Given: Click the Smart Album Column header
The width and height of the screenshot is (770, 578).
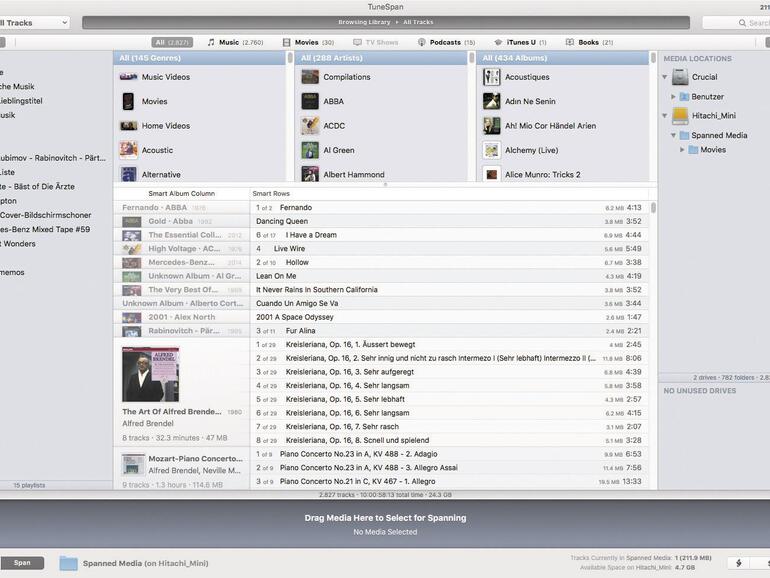Looking at the screenshot, I should click(x=182, y=193).
